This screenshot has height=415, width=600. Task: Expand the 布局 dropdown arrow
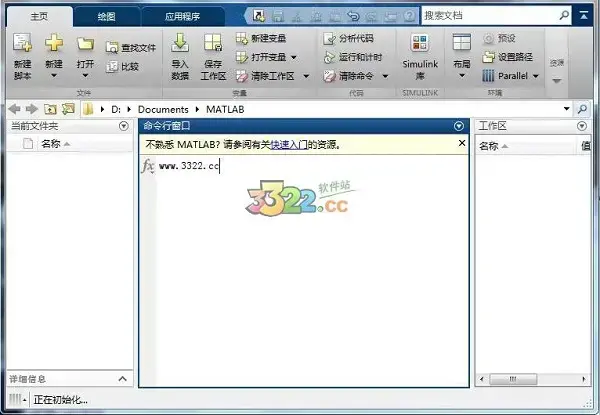tap(462, 76)
